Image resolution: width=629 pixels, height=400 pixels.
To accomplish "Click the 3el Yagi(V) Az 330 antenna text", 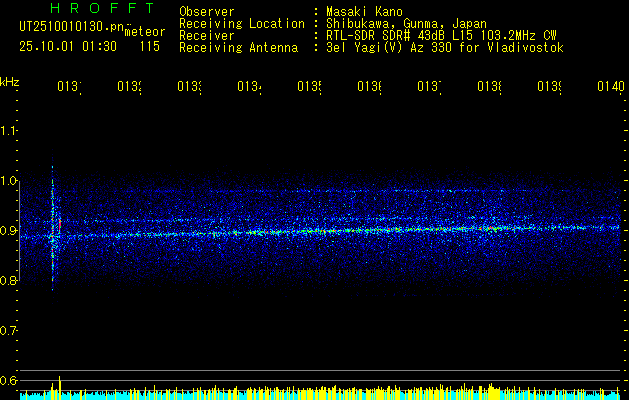I will pyautogui.click(x=445, y=48).
